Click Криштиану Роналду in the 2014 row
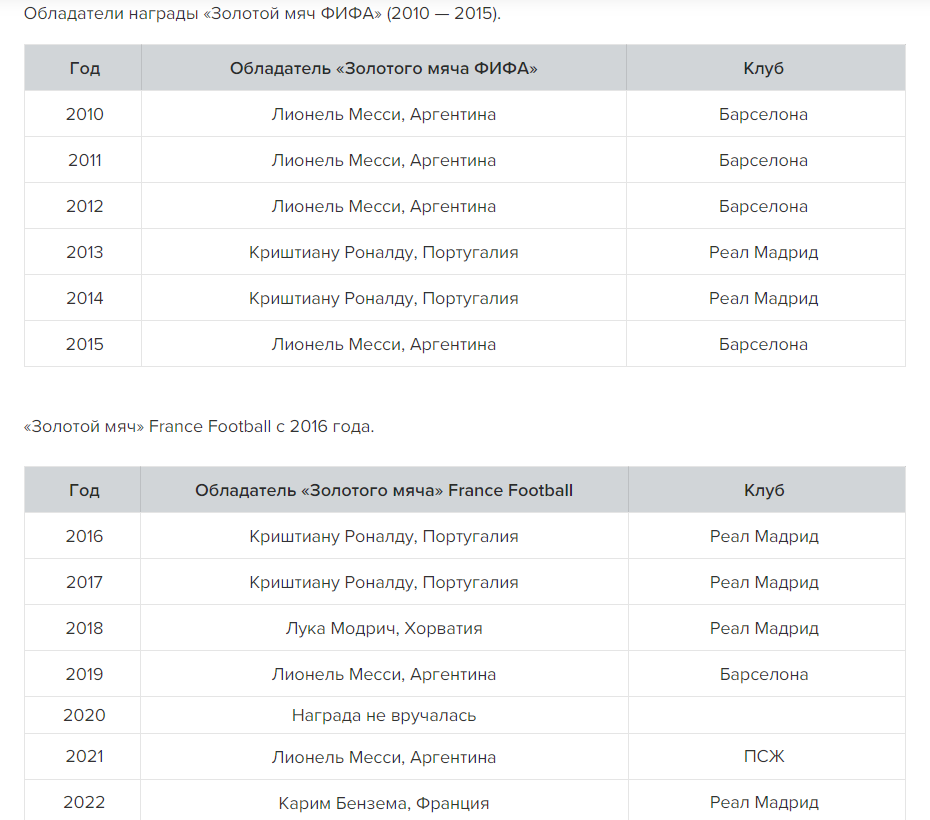930x820 pixels. (383, 298)
